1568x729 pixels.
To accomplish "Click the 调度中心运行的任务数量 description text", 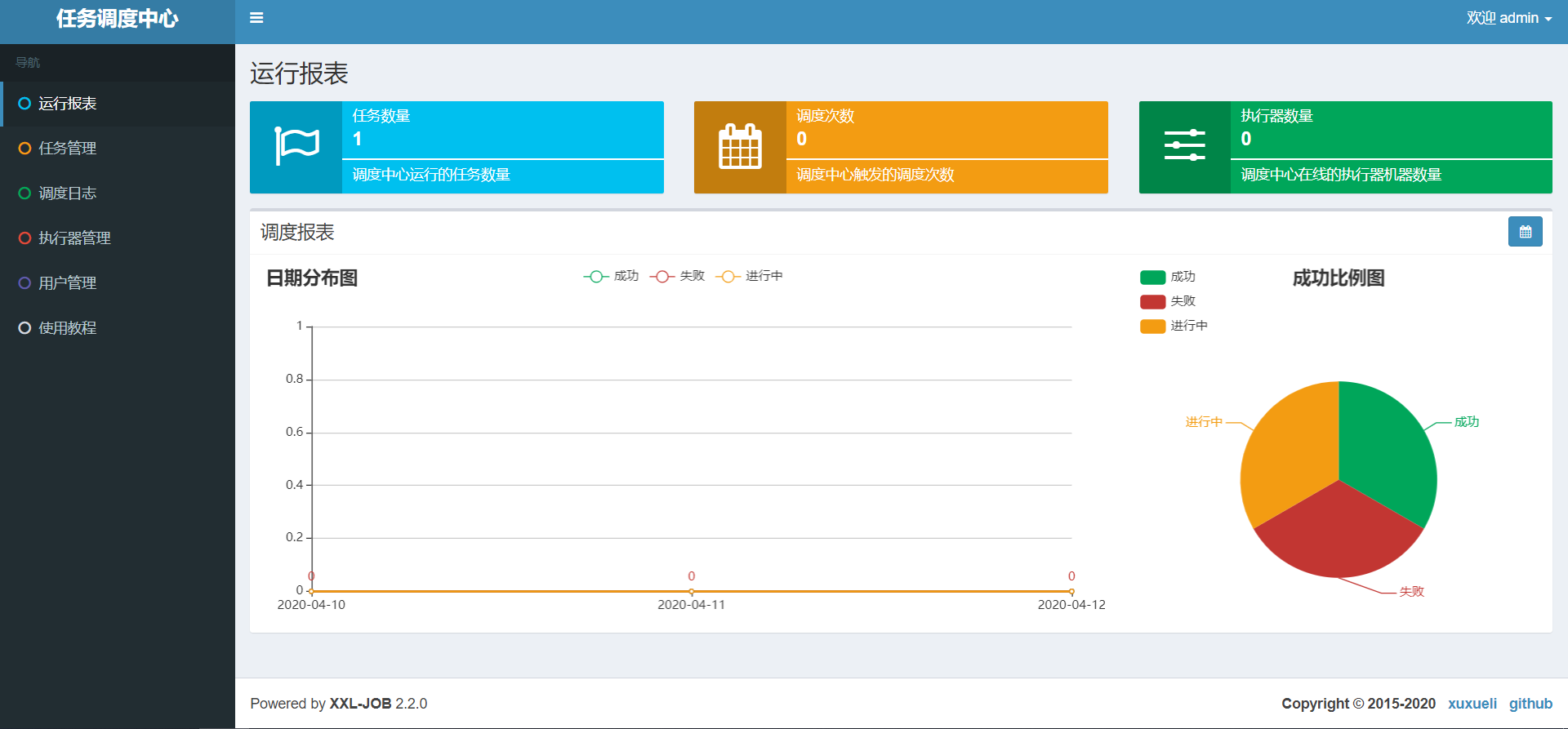I will (431, 175).
